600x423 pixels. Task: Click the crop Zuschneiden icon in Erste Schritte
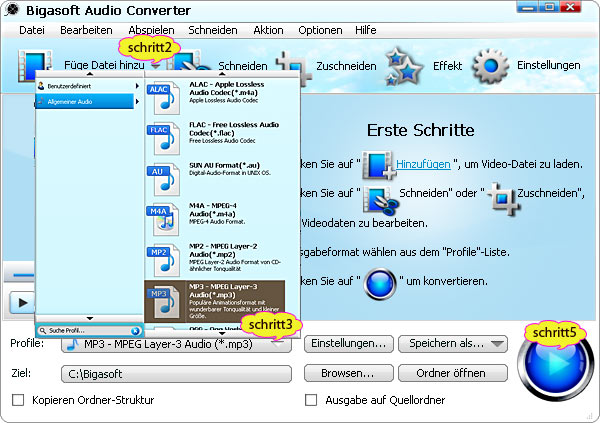click(503, 198)
